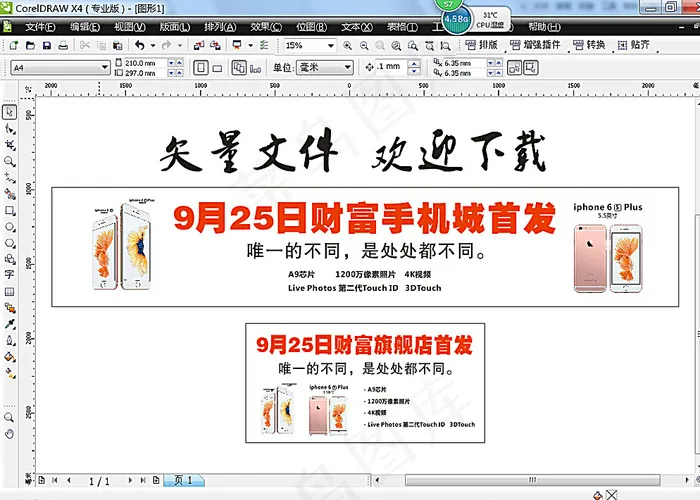Click the 转换 toolbar button

(x=589, y=45)
